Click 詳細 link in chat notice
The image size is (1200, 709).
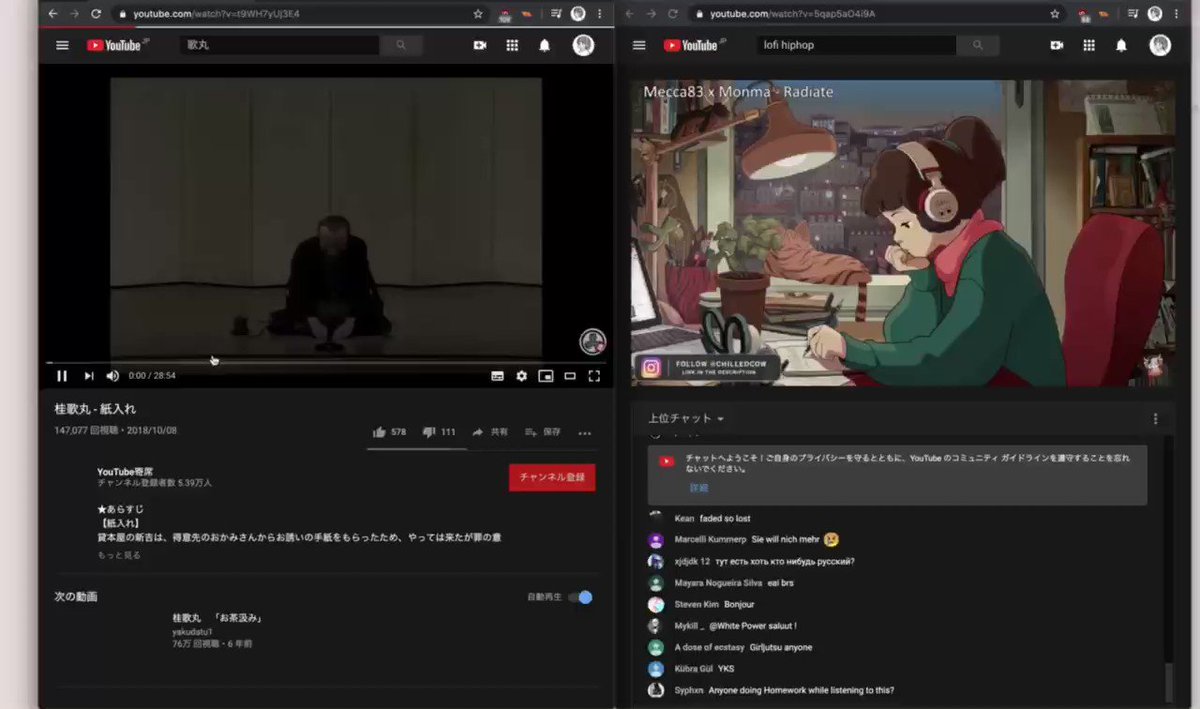698,488
